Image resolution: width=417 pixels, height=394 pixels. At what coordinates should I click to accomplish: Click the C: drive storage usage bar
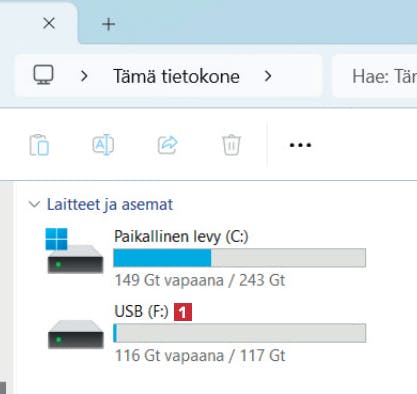point(240,258)
